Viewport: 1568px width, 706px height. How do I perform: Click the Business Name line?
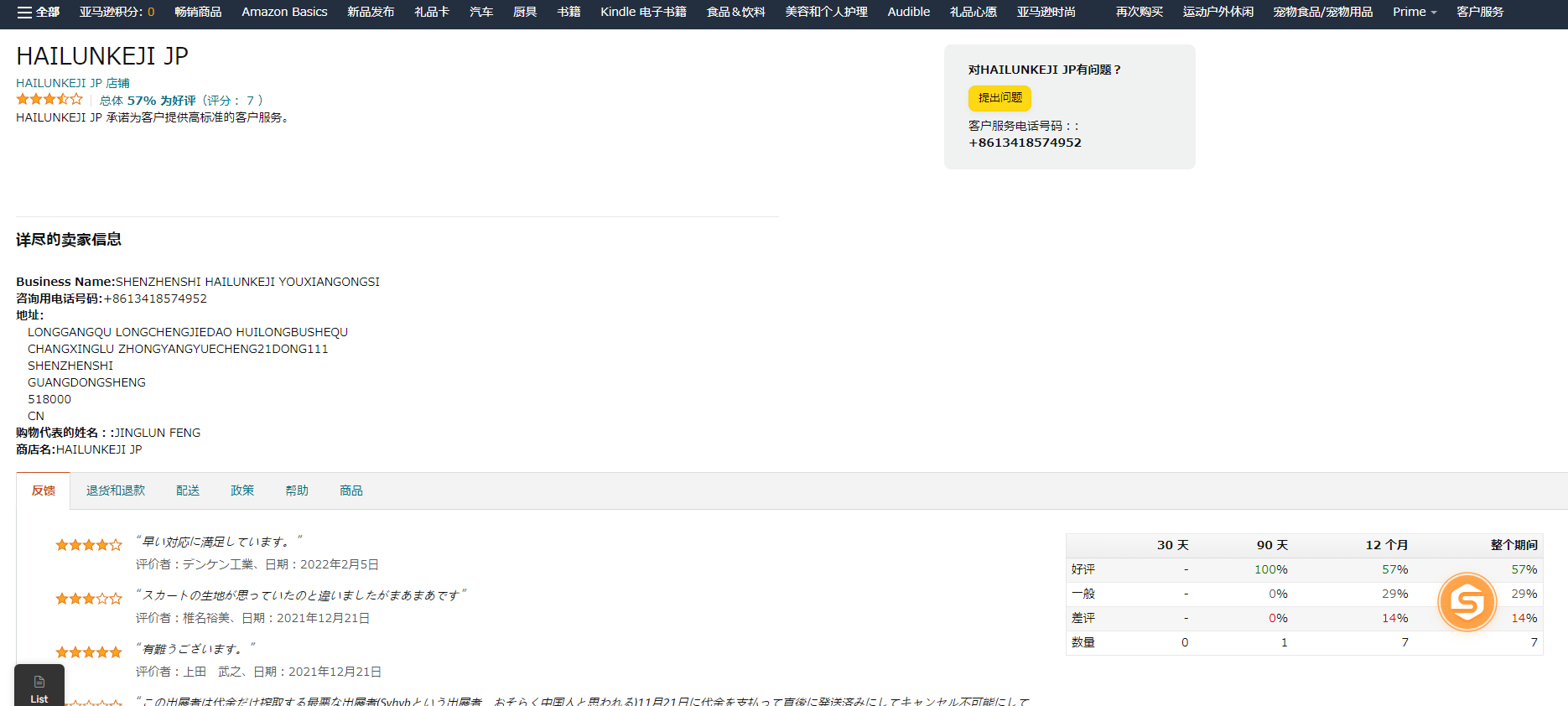pos(198,282)
